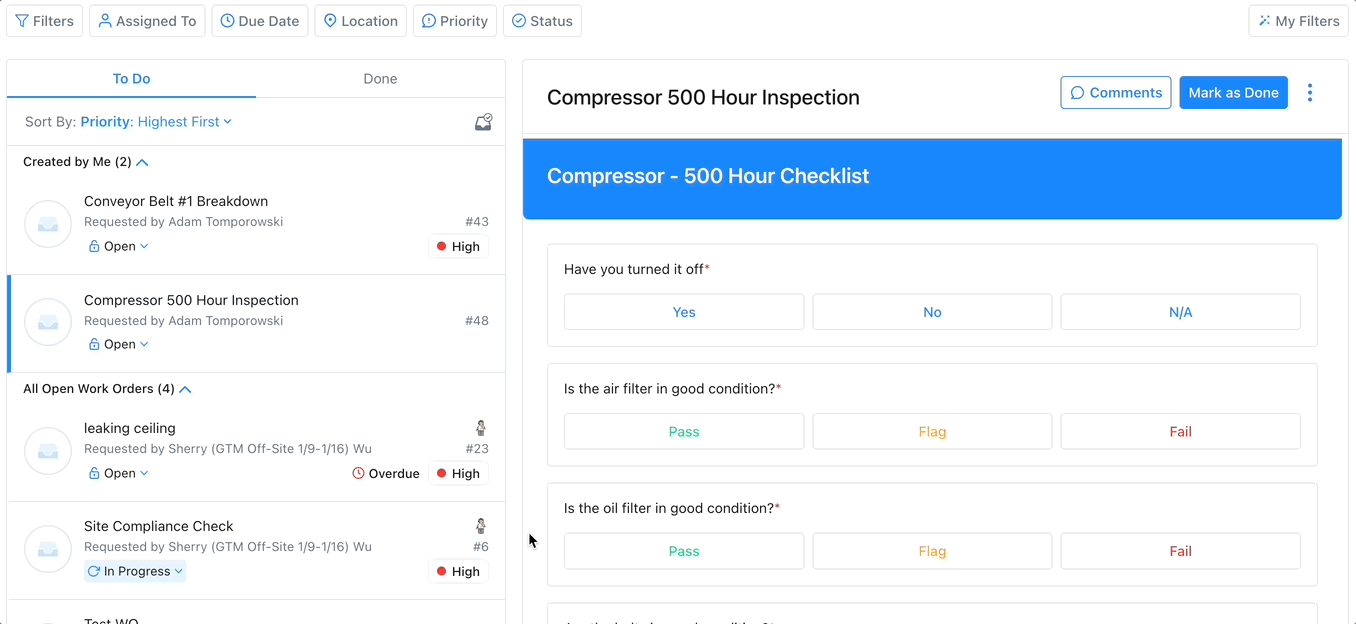
Task: Click the Mark as Done button
Action: tap(1233, 92)
